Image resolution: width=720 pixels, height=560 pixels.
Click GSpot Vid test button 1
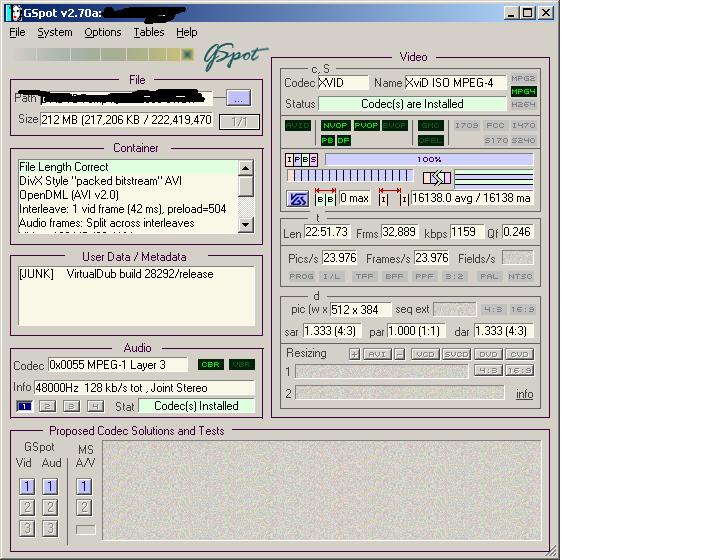coord(27,486)
